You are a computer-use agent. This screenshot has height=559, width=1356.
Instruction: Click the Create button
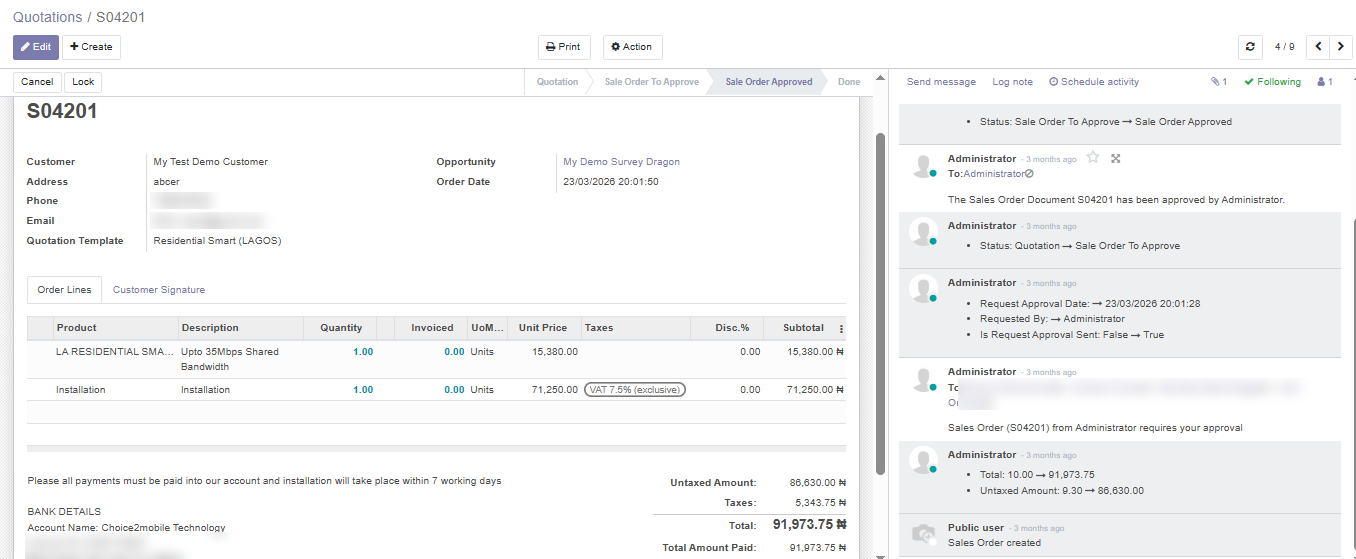91,47
